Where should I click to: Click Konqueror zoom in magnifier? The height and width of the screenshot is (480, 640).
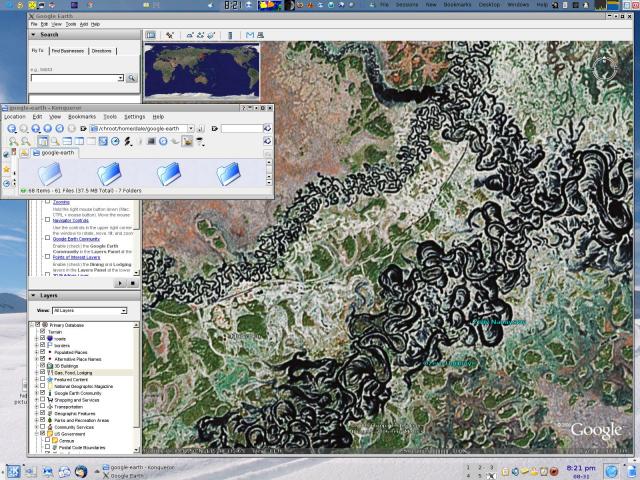click(x=13, y=141)
